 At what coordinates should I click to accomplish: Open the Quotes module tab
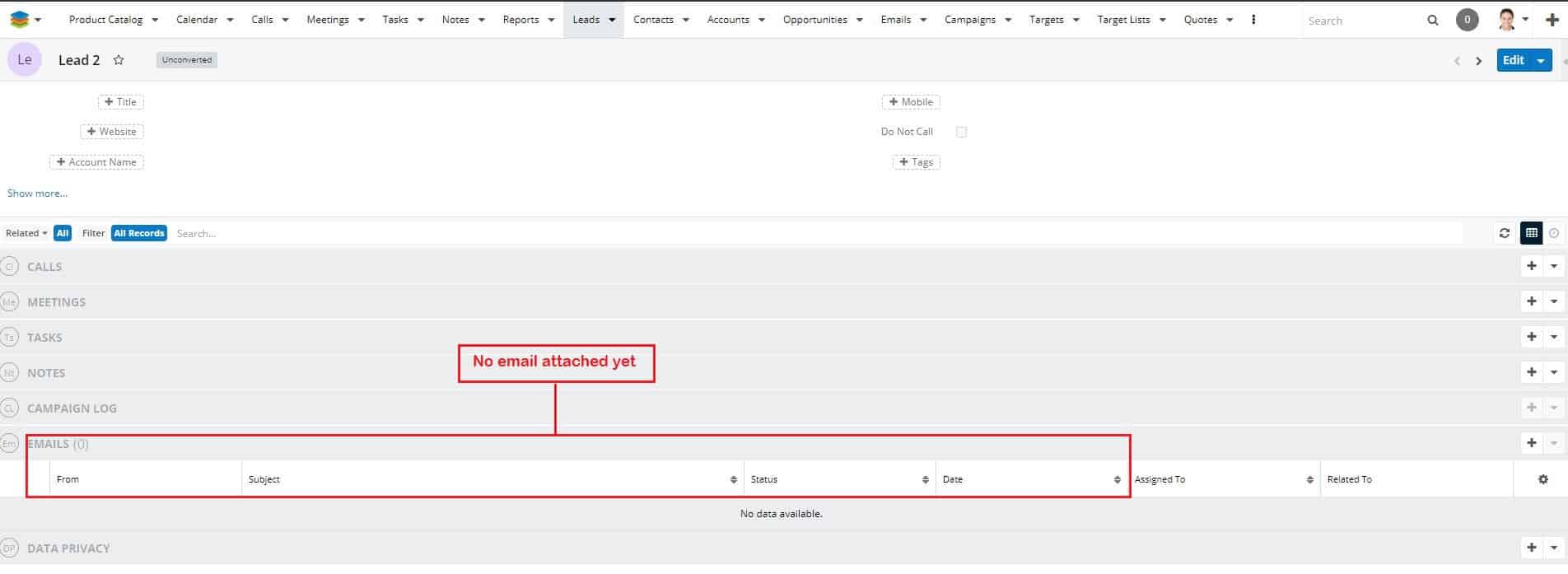click(x=1200, y=20)
